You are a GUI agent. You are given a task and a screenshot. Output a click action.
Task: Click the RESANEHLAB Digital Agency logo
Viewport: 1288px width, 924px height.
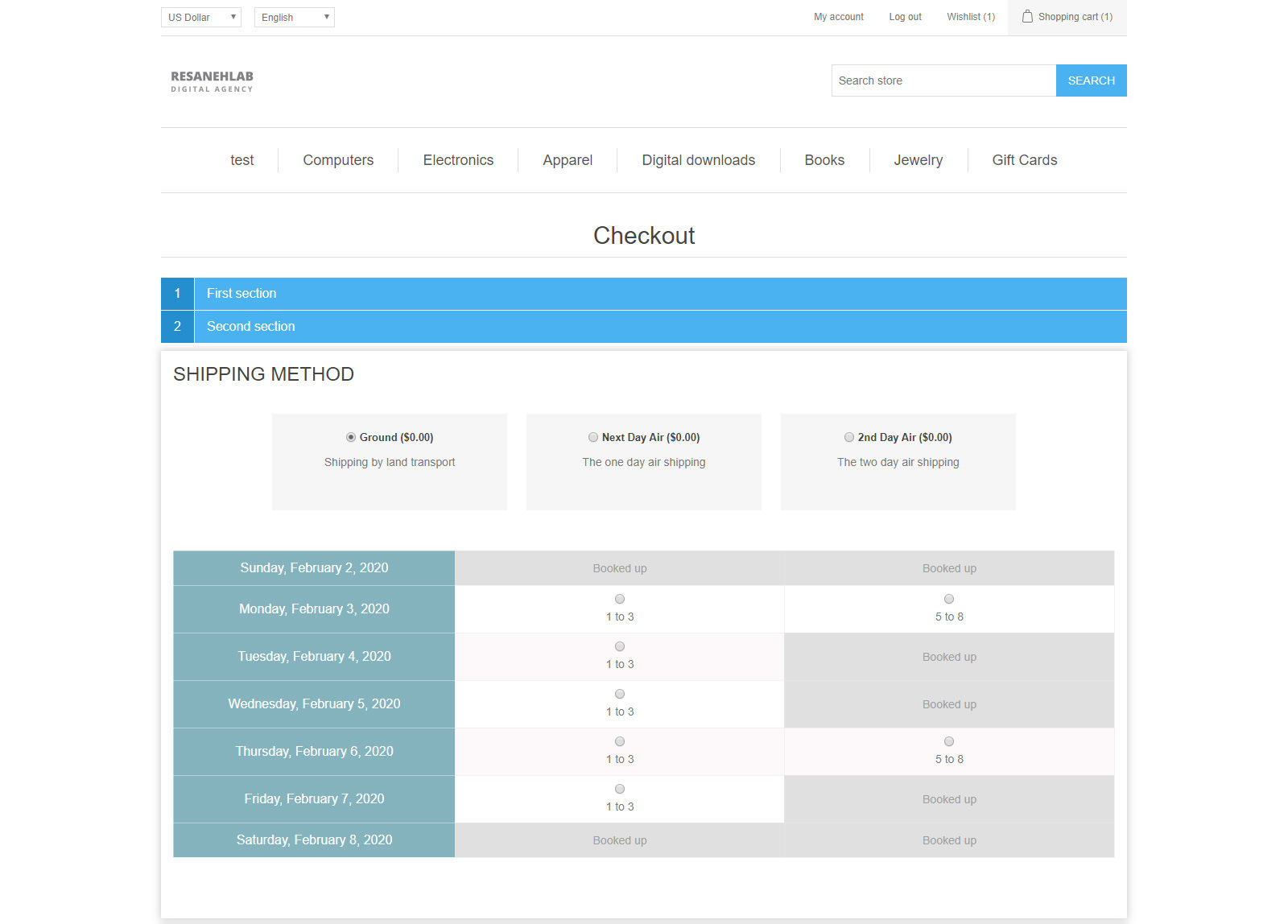click(212, 81)
